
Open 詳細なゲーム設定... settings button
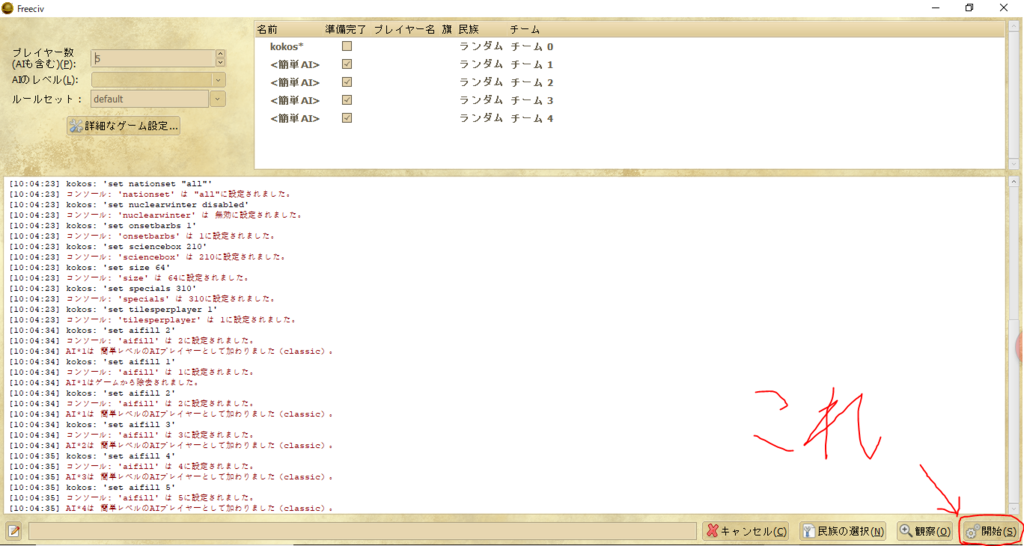tap(123, 126)
